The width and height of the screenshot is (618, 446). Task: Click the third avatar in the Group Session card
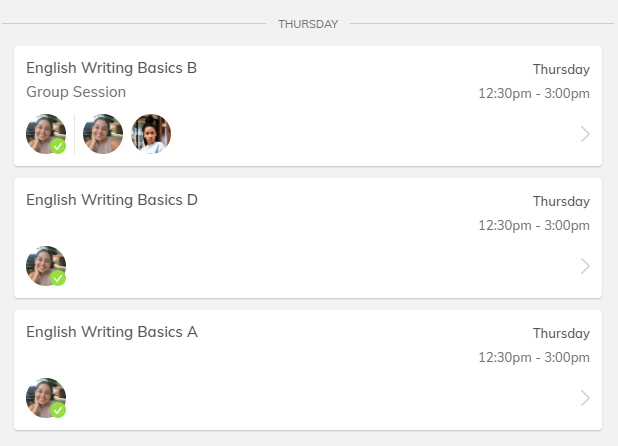(x=151, y=134)
